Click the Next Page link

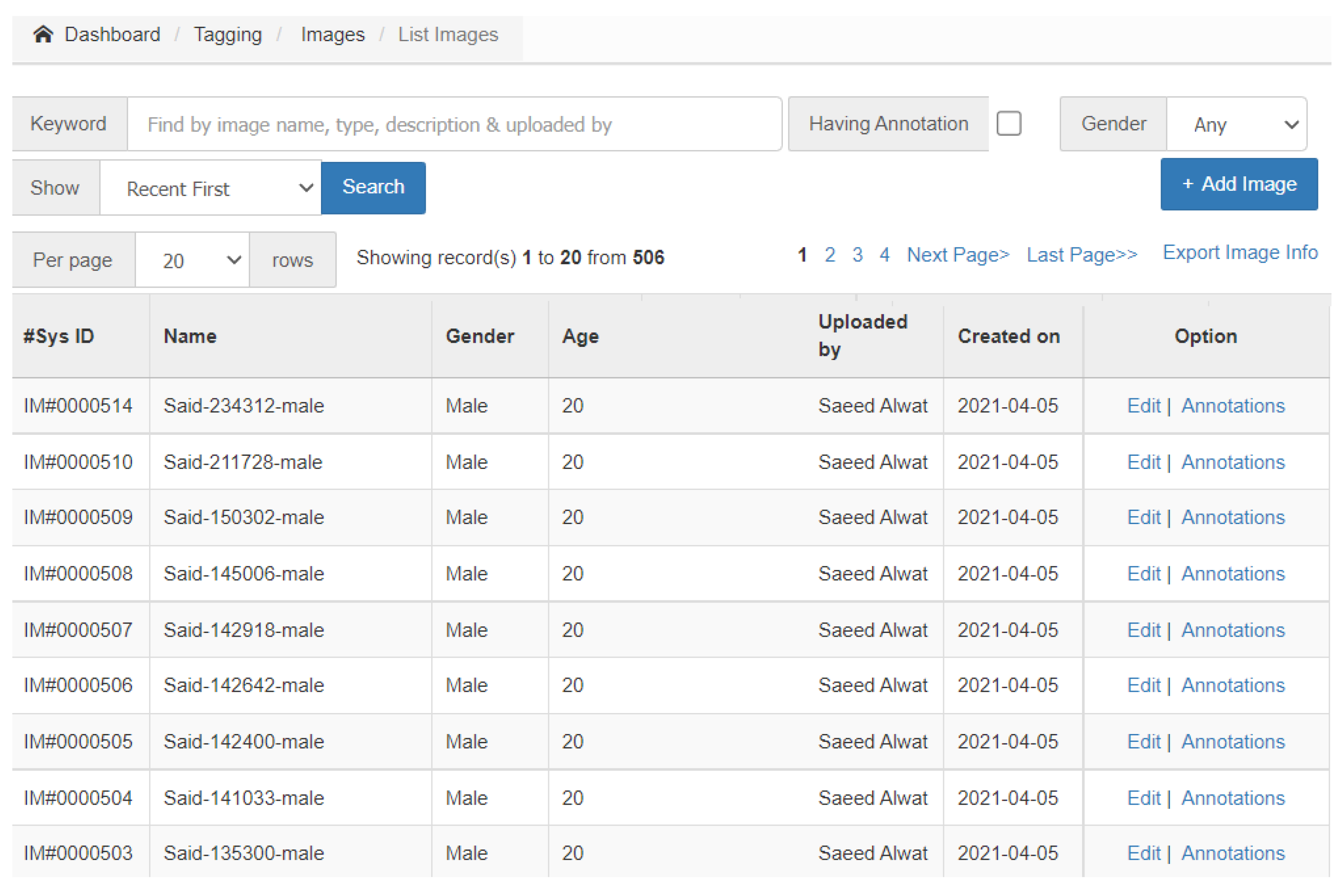[x=958, y=255]
